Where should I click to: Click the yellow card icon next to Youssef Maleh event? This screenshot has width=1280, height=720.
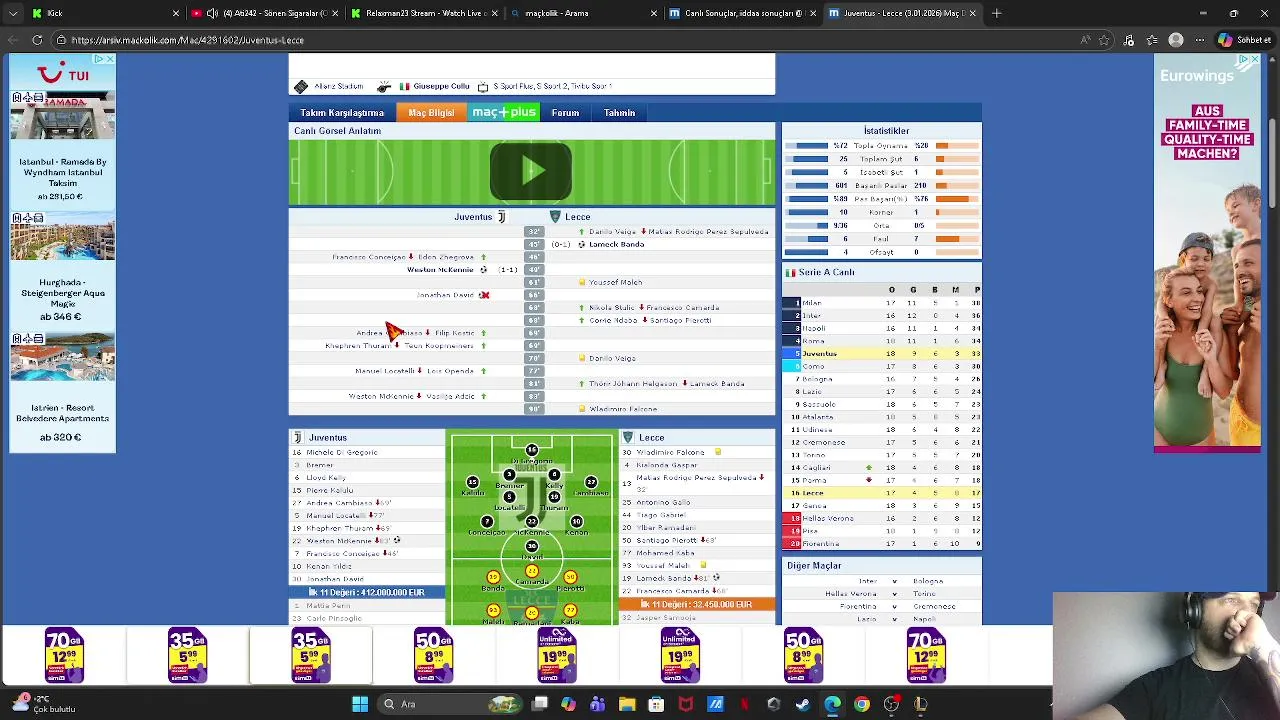[x=582, y=282]
